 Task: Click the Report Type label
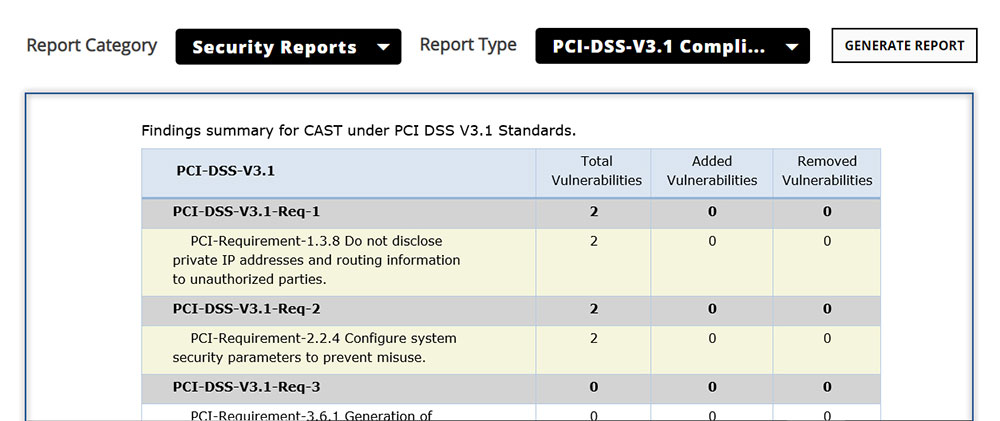tap(468, 45)
